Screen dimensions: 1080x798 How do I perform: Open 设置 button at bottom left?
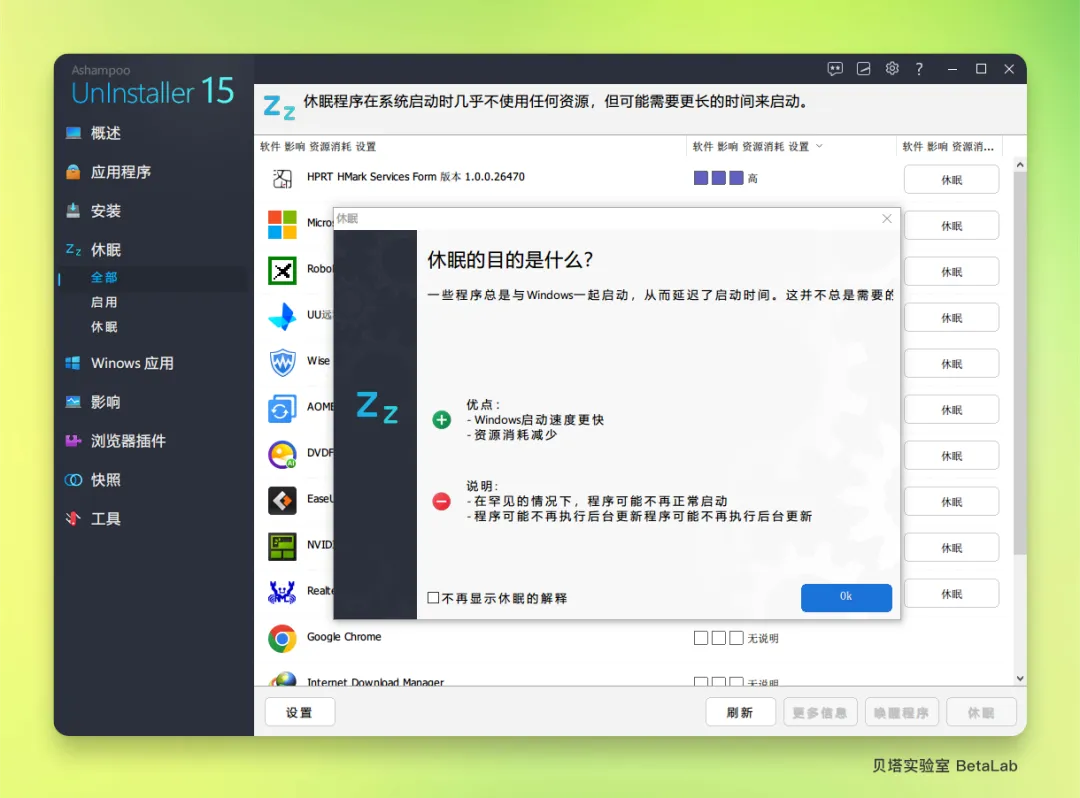pyautogui.click(x=300, y=712)
